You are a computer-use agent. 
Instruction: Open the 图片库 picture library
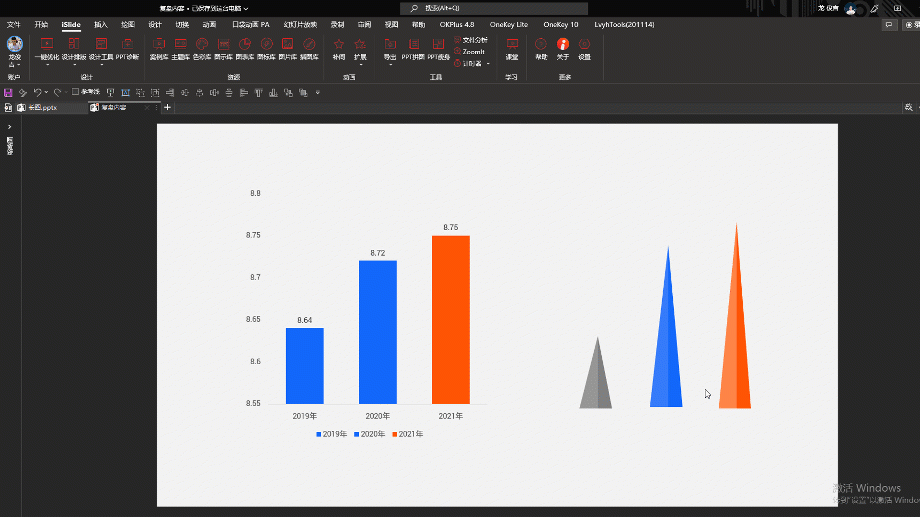coord(288,49)
